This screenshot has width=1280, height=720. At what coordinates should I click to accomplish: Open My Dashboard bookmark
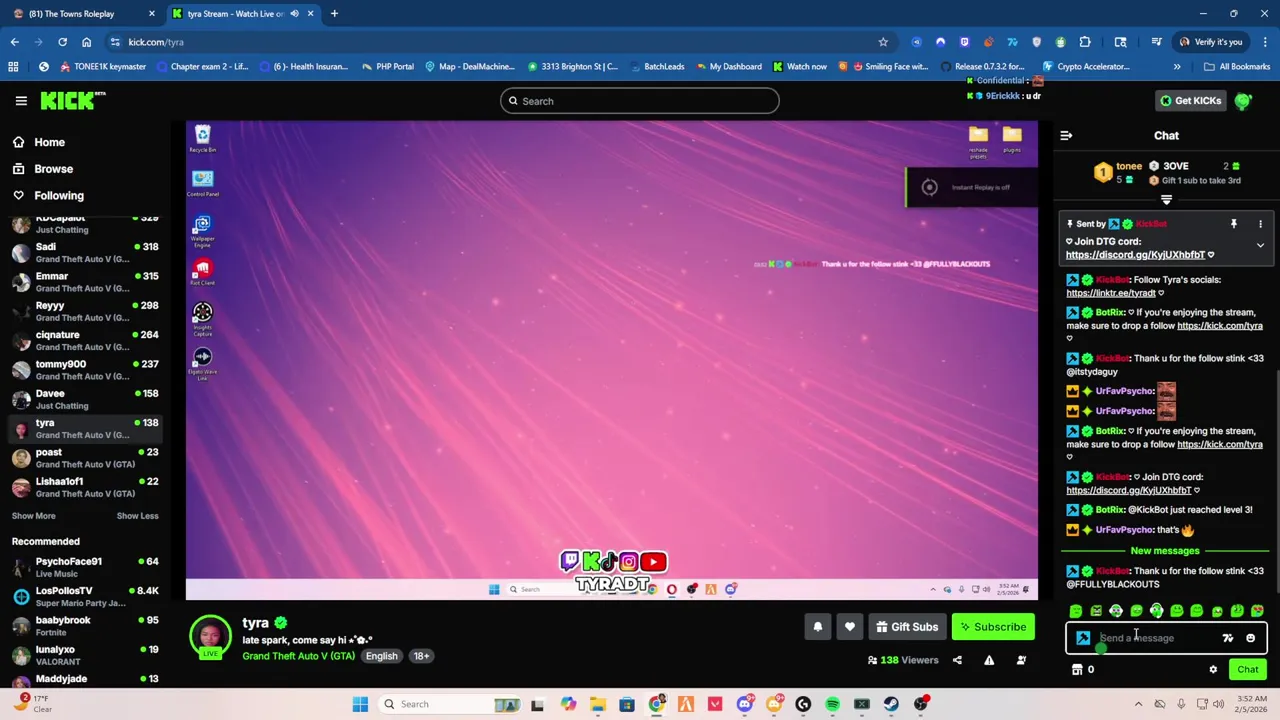(x=727, y=67)
